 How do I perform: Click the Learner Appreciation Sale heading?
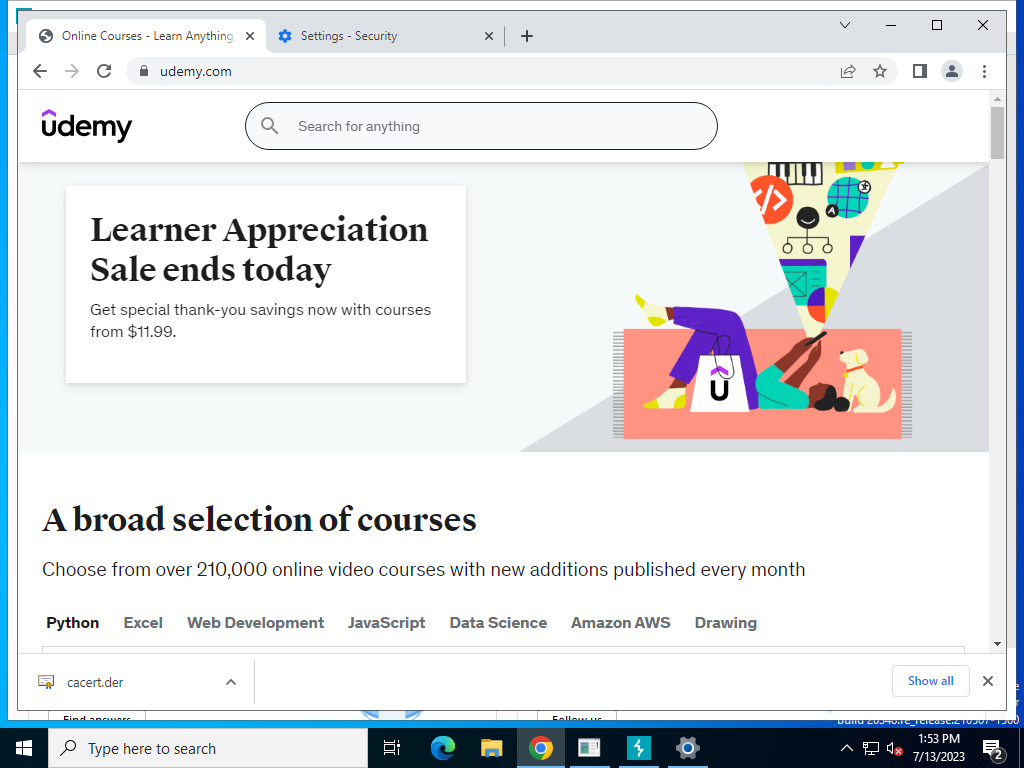[x=259, y=249]
